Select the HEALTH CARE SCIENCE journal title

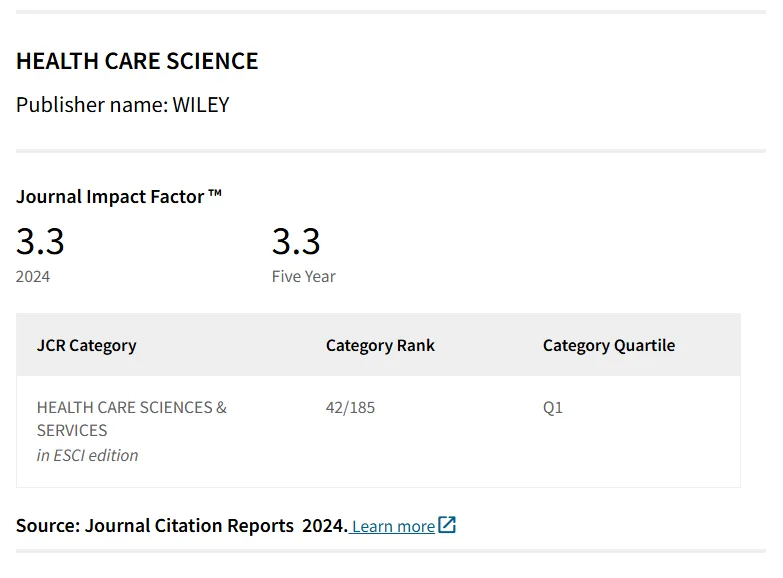coord(137,61)
